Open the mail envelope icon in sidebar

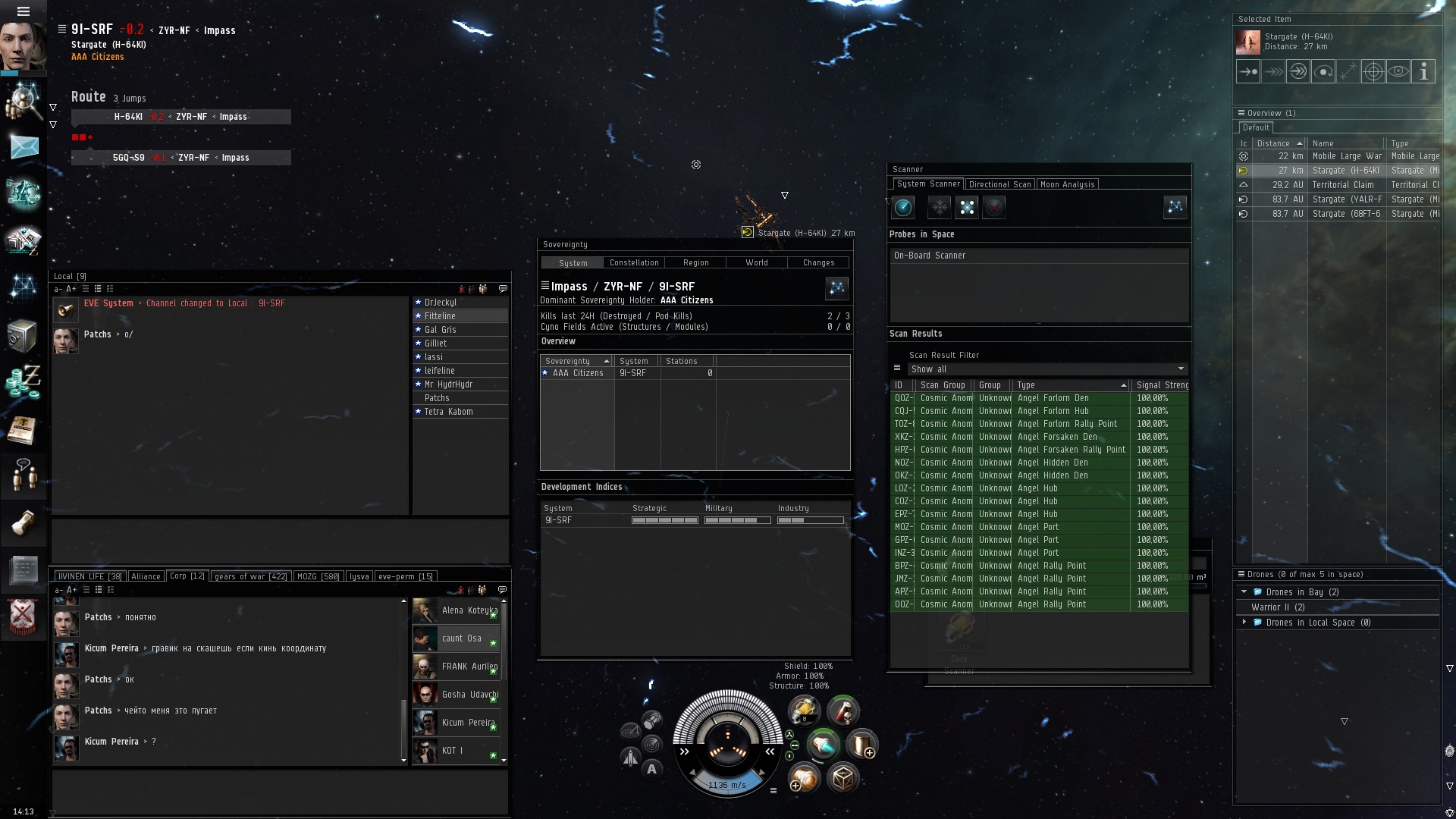(x=24, y=146)
